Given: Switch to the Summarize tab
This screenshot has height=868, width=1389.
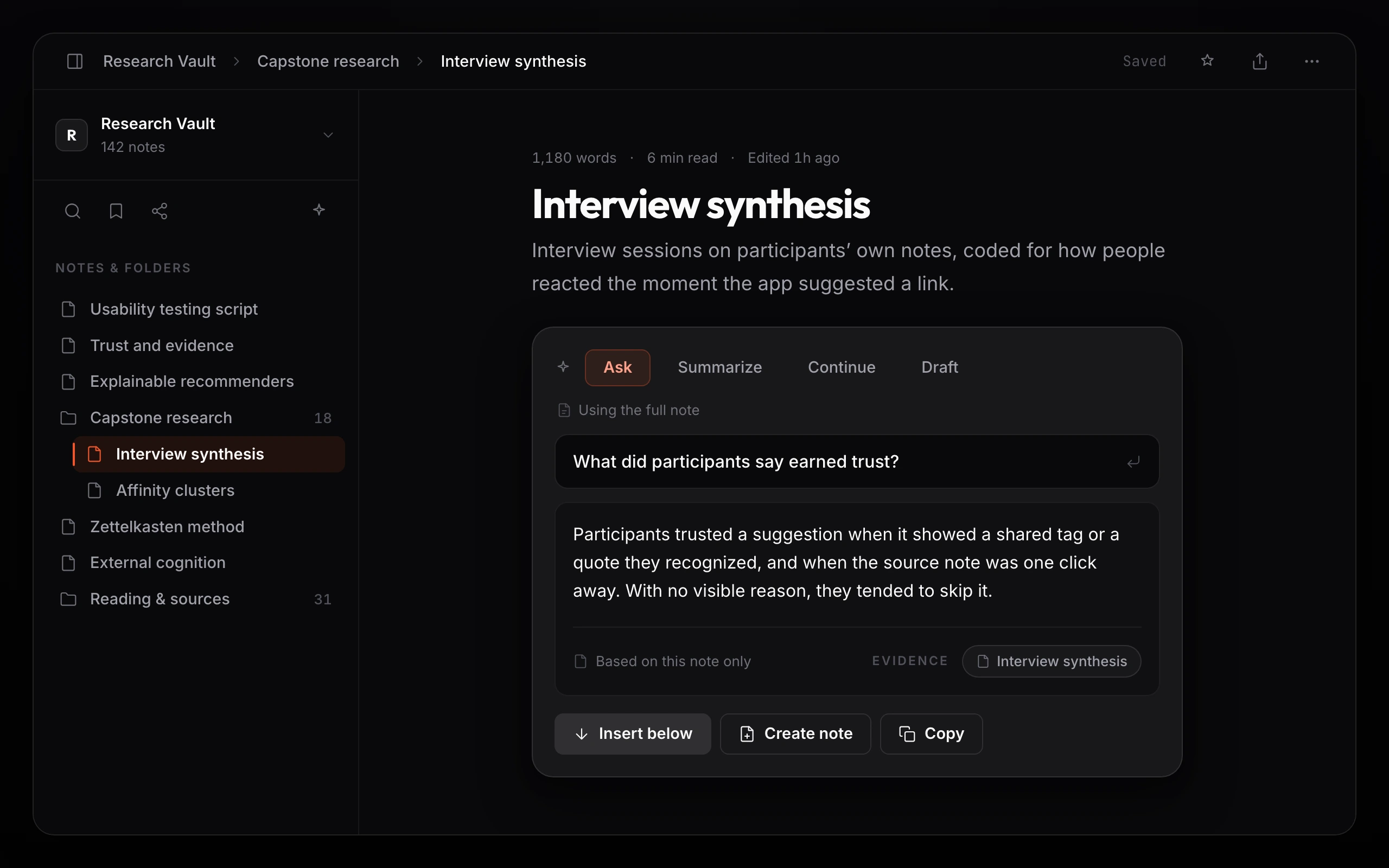Looking at the screenshot, I should (720, 367).
